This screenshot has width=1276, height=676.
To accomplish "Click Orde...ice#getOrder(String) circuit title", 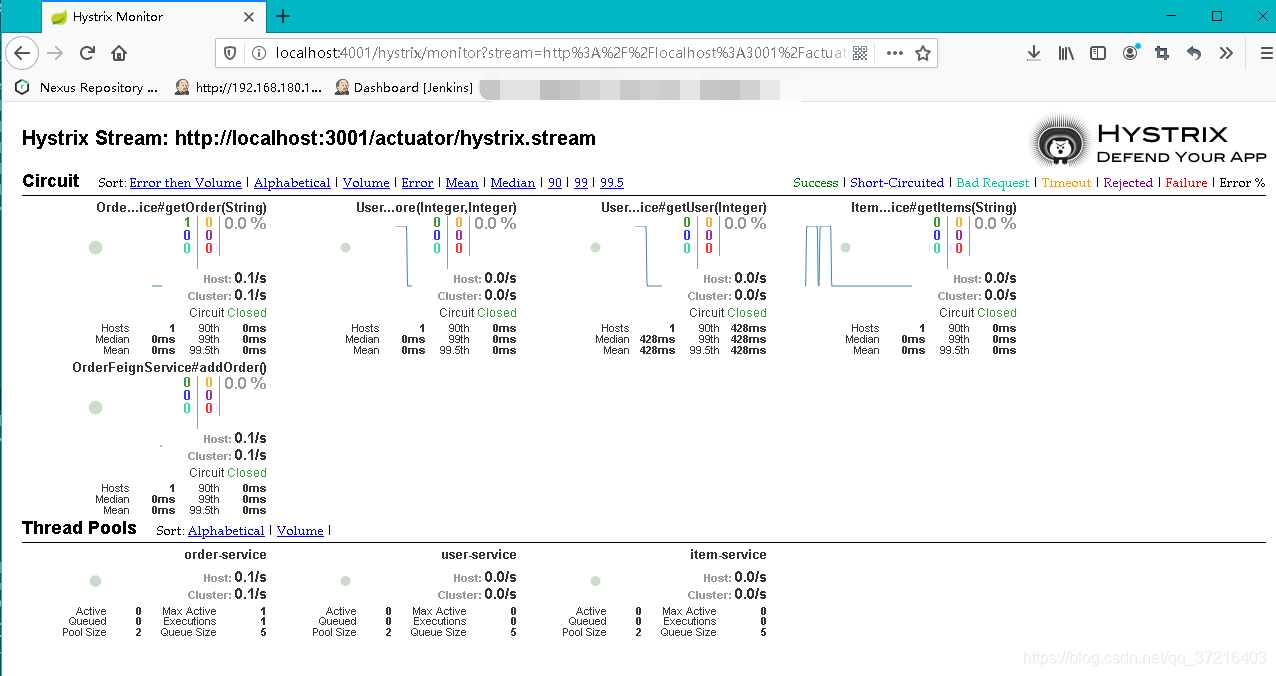I will (x=181, y=208).
